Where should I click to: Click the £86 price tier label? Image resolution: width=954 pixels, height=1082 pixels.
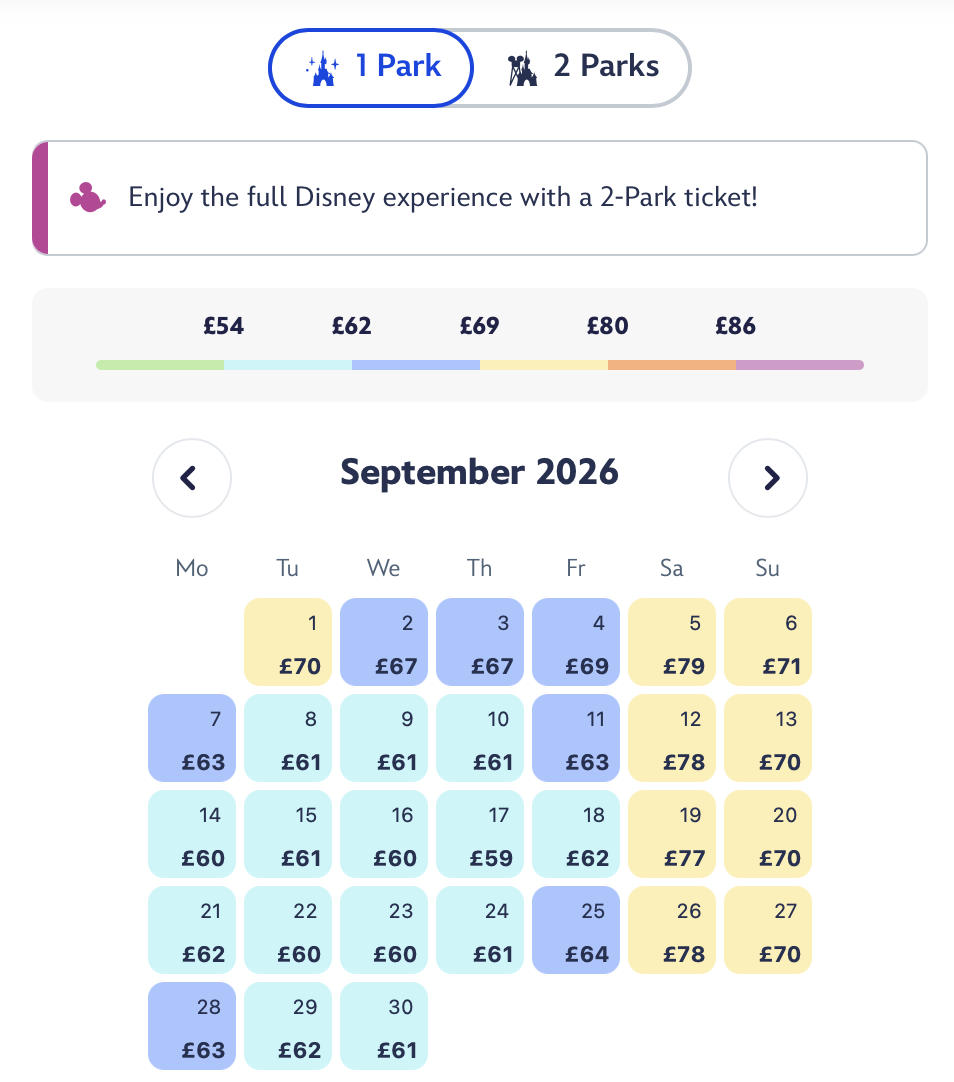tap(736, 326)
